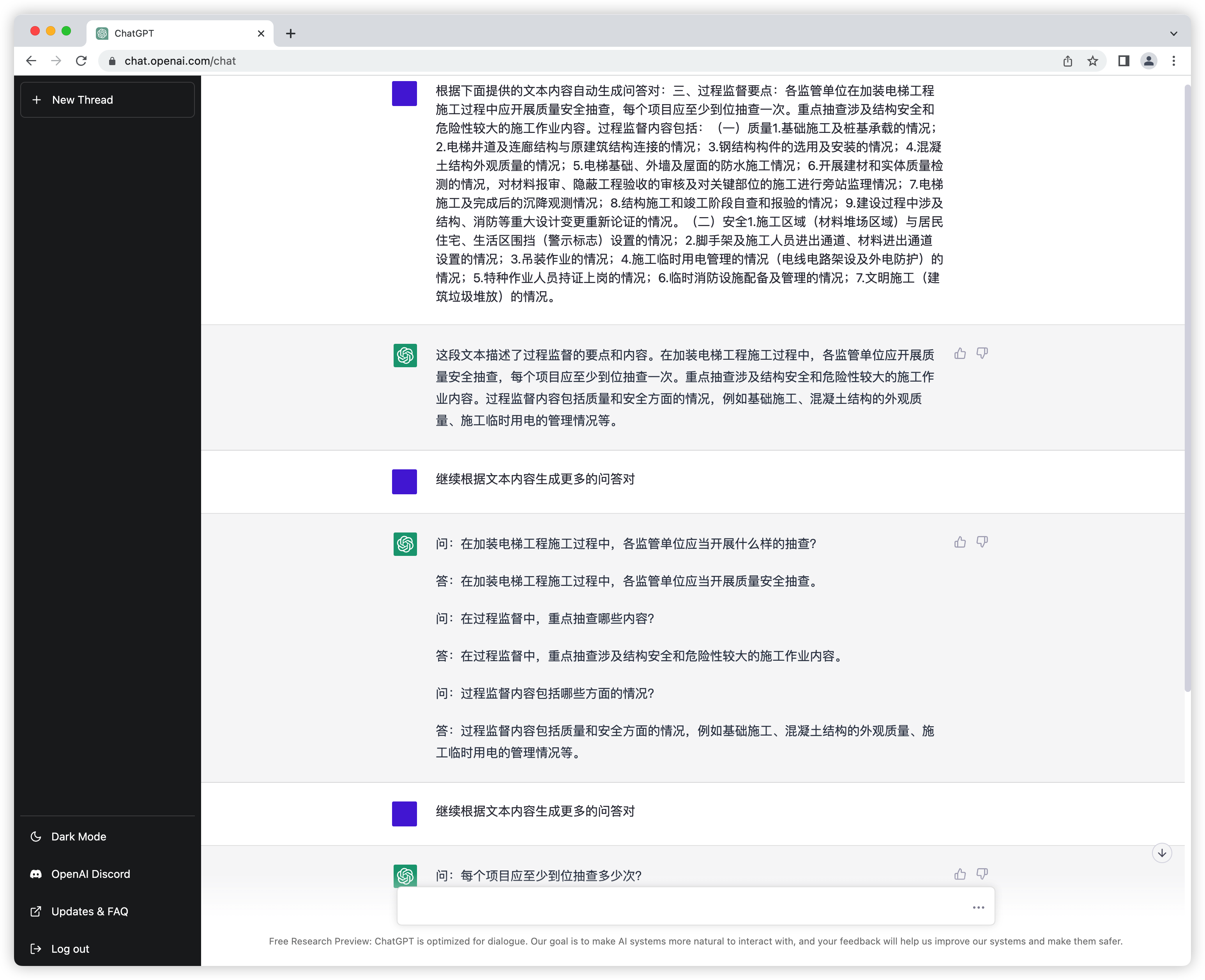Reload the page
Screen dimensions: 1205x980
click(x=81, y=61)
